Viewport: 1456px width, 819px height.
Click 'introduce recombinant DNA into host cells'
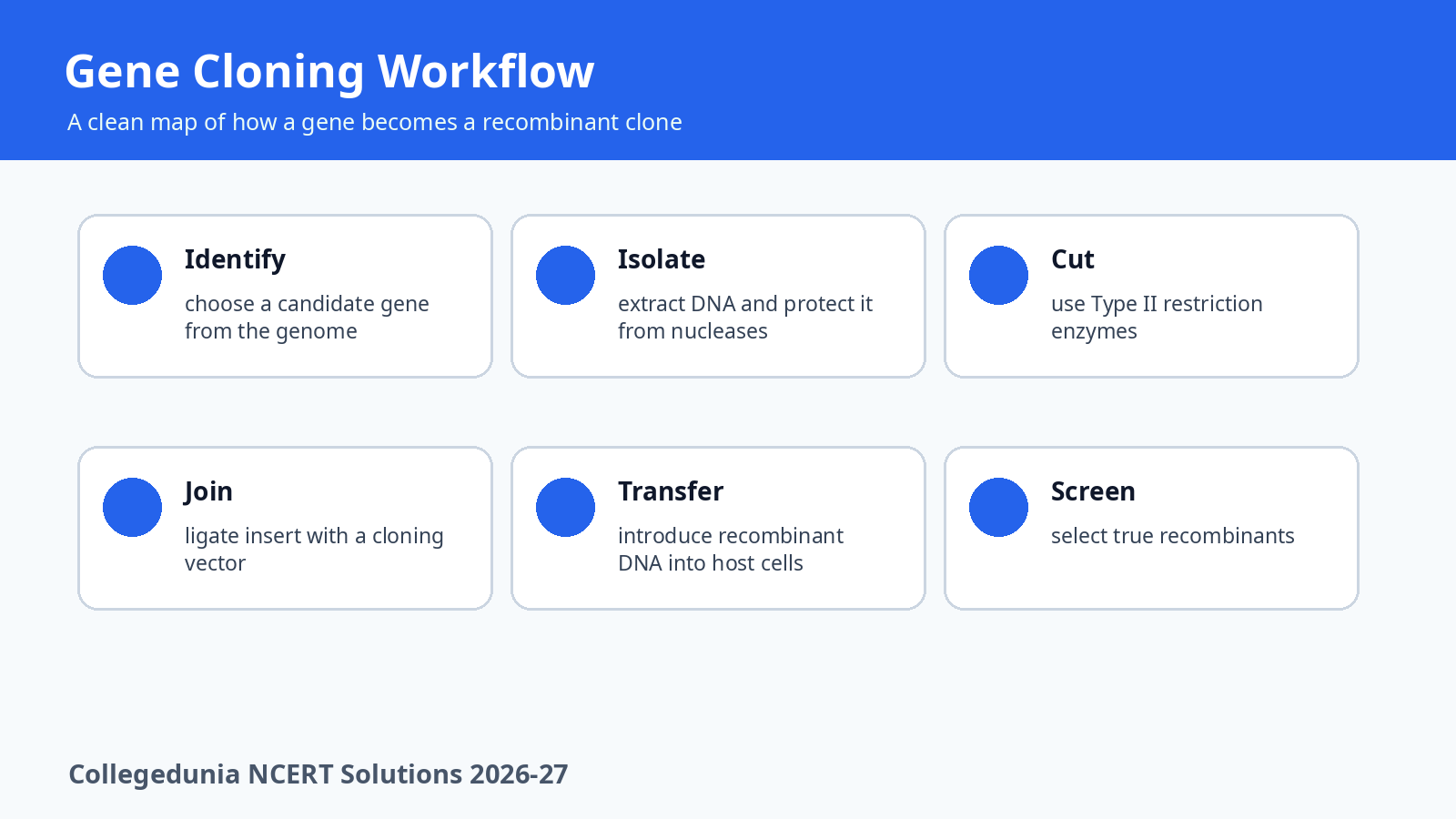click(x=731, y=550)
